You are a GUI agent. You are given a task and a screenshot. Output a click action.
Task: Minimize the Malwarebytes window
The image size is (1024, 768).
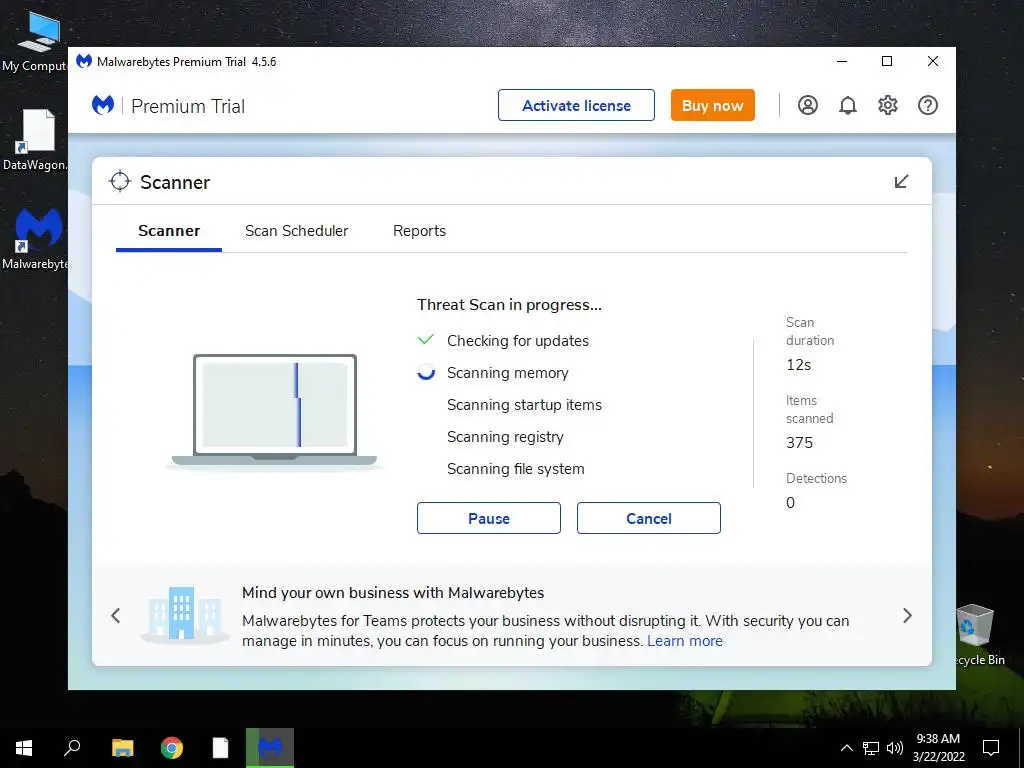(x=842, y=61)
